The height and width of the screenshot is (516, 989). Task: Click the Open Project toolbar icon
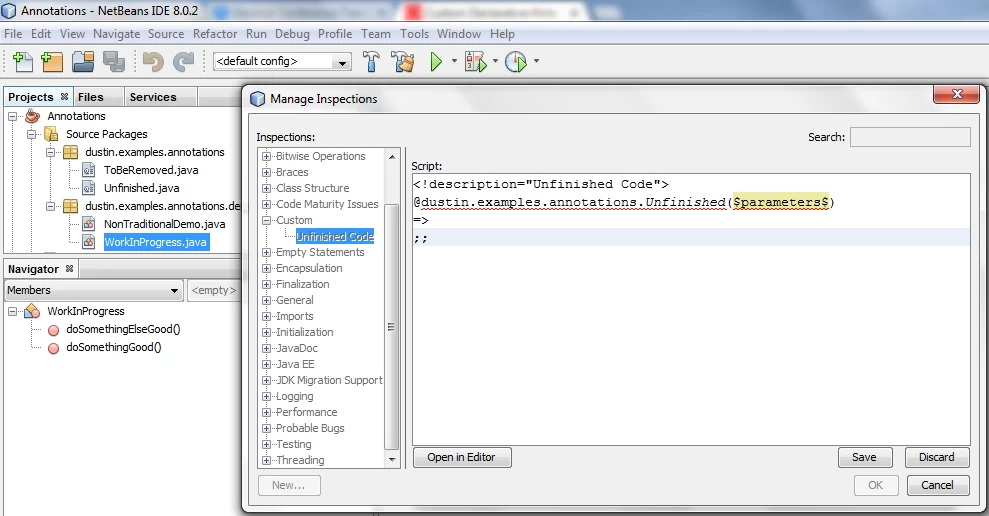[83, 61]
